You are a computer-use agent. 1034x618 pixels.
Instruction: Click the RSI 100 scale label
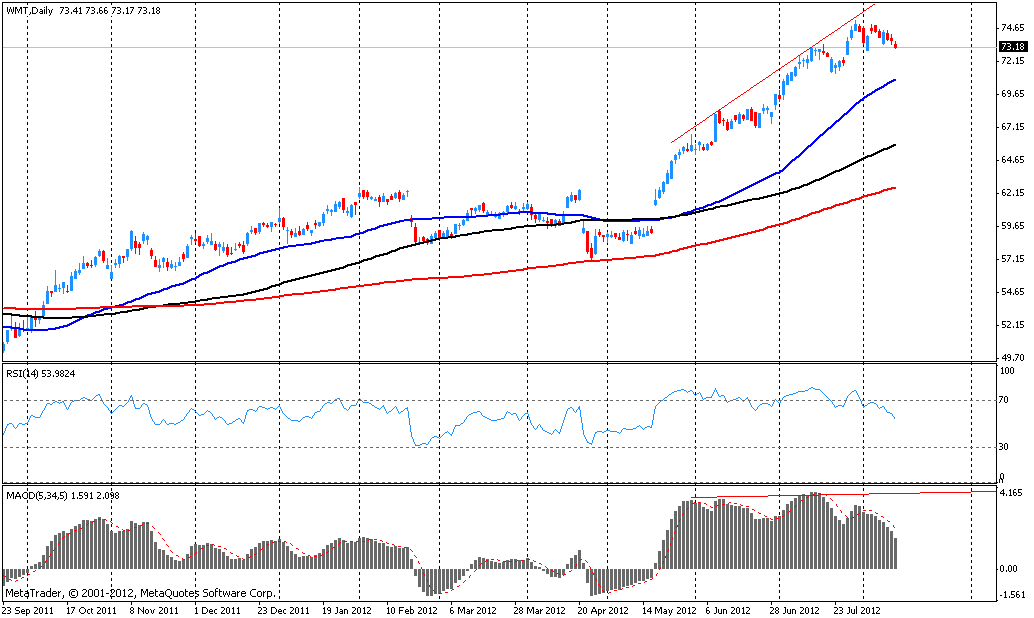[x=1008, y=371]
